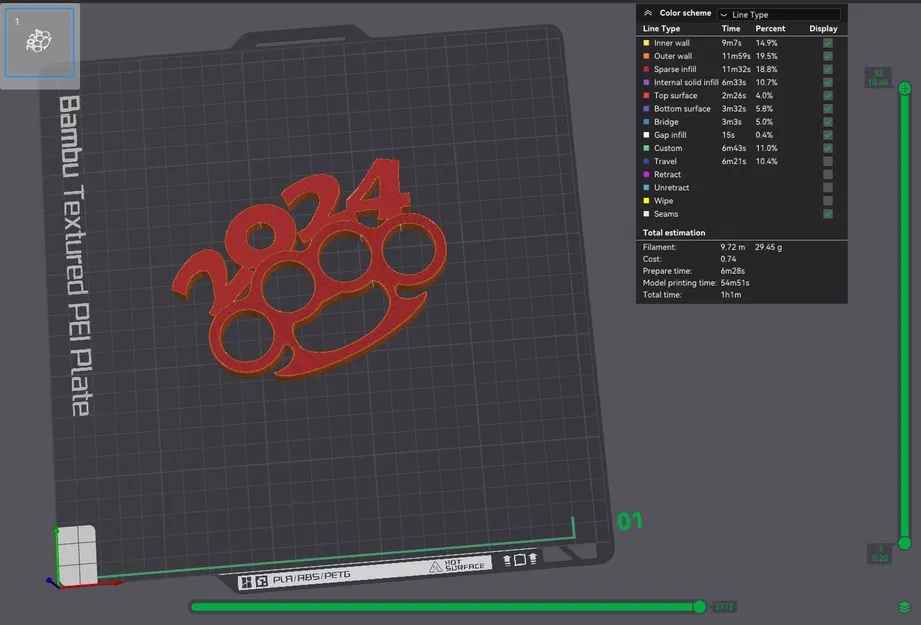The height and width of the screenshot is (625, 921).
Task: Toggle Gap infill display checkbox
Action: [x=828, y=135]
